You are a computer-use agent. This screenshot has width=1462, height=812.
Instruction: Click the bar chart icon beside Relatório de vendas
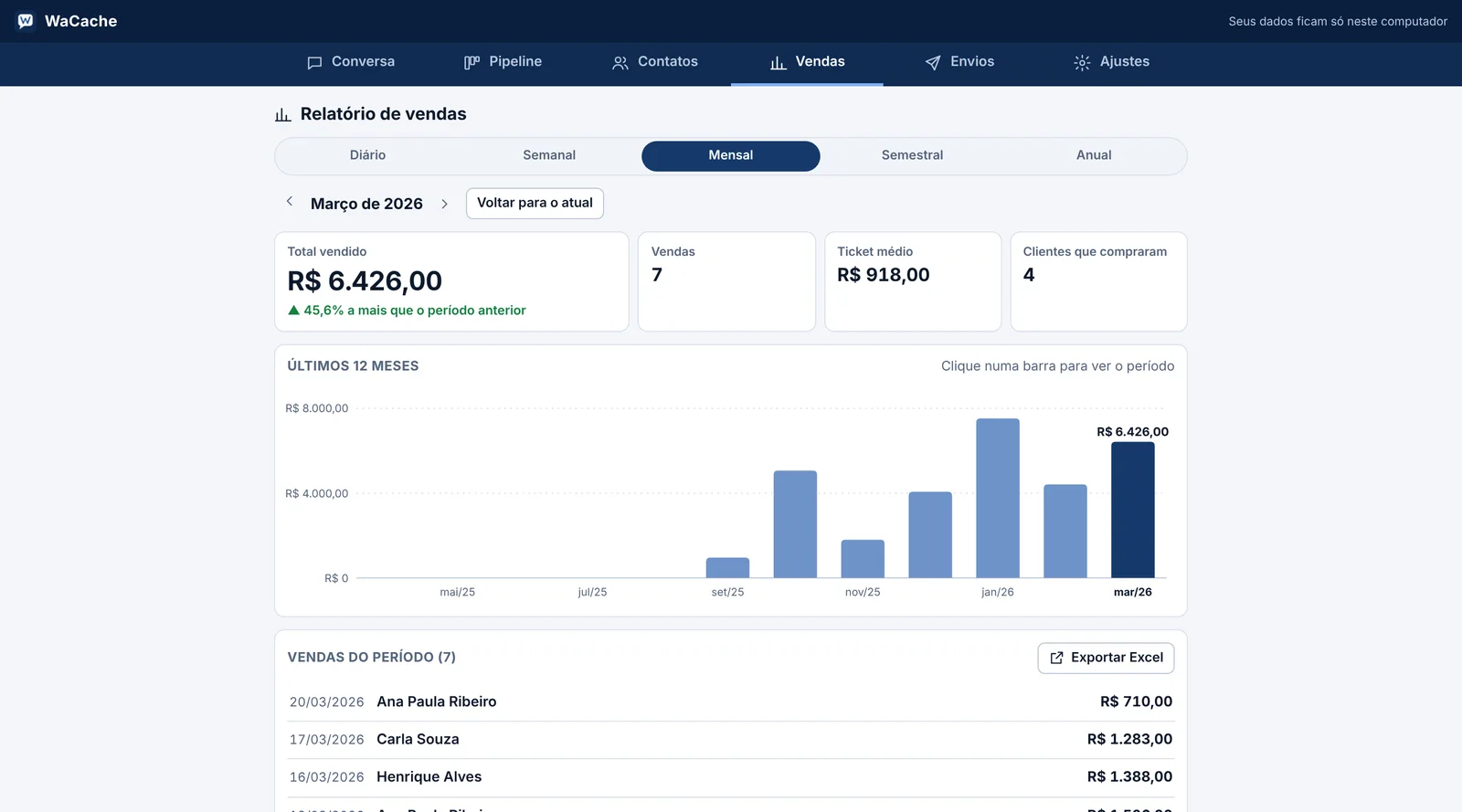pos(283,114)
